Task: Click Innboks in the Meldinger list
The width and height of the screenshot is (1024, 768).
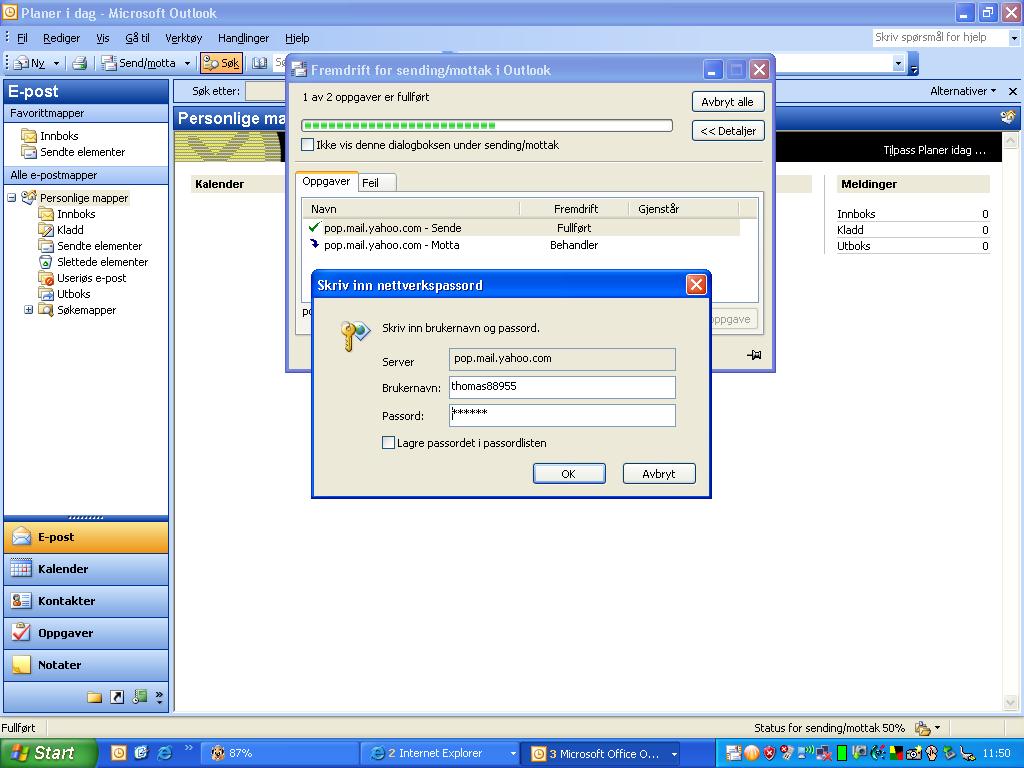Action: pyautogui.click(x=856, y=214)
